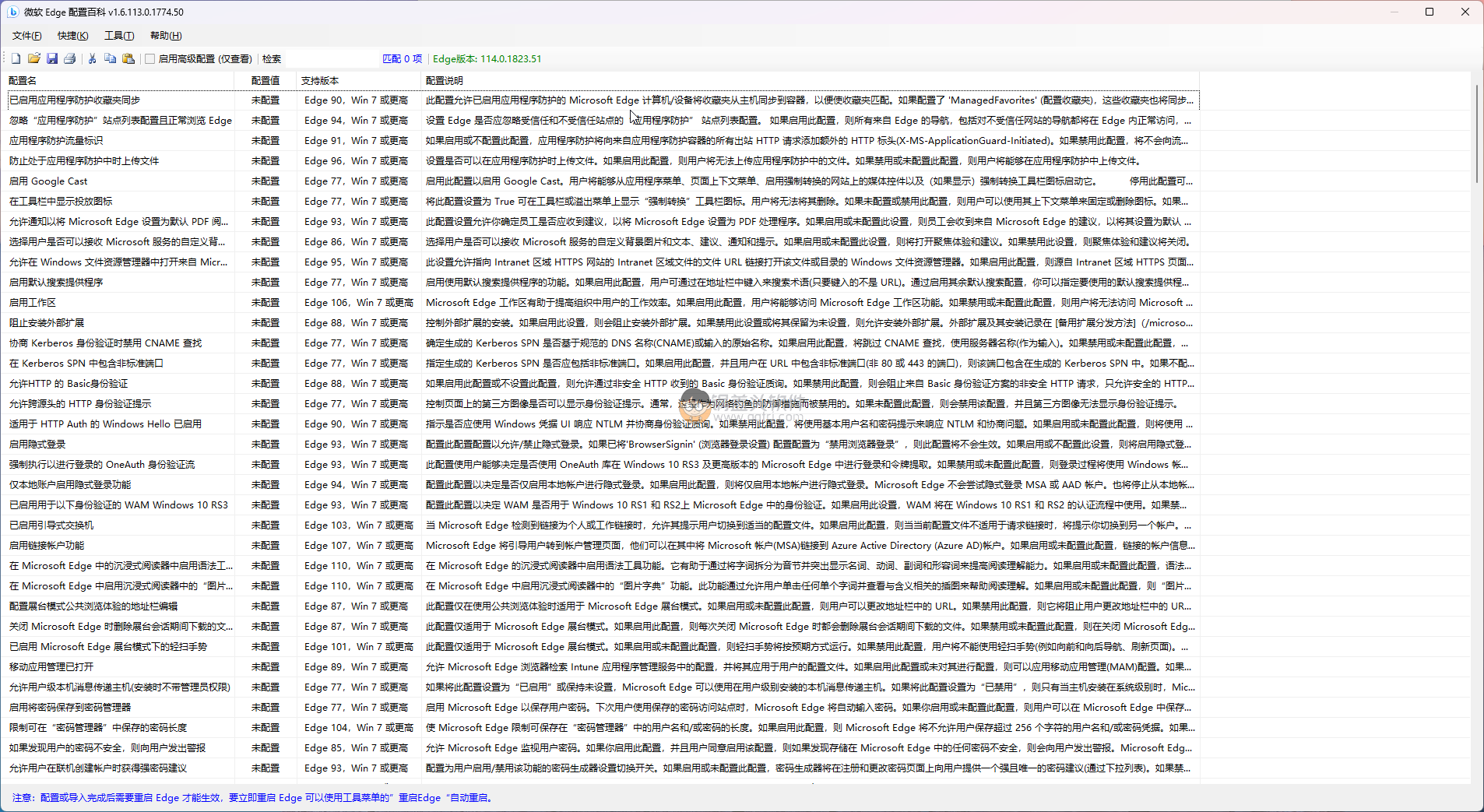Select 如果发现用户的密码不安全 row
The image size is (1484, 812).
[603, 748]
